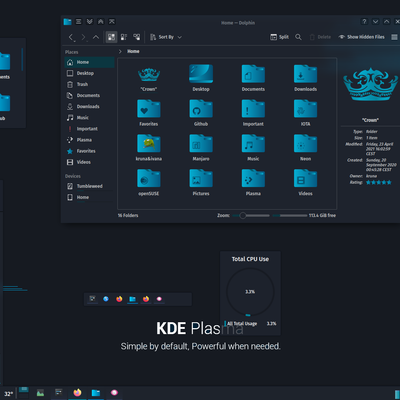Select the "Crown" folder icon

click(x=149, y=78)
